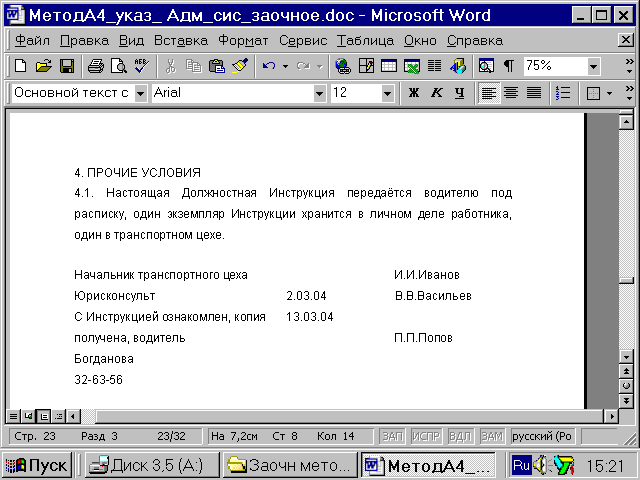The width and height of the screenshot is (640, 480).
Task: Click the Ru keyboard language indicator
Action: [x=521, y=465]
